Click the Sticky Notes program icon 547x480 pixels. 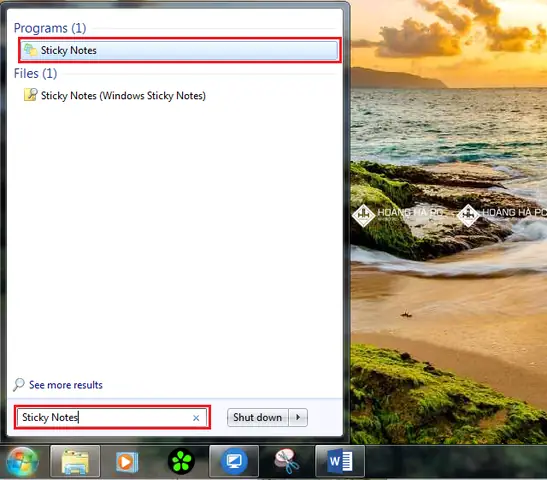point(30,50)
